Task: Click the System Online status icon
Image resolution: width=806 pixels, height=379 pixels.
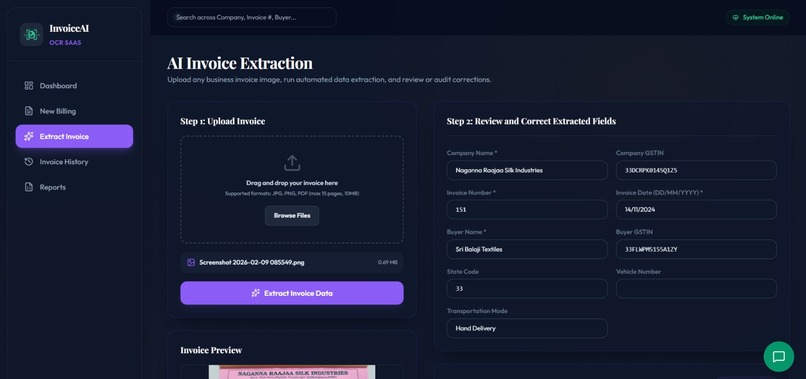Action: click(x=736, y=17)
